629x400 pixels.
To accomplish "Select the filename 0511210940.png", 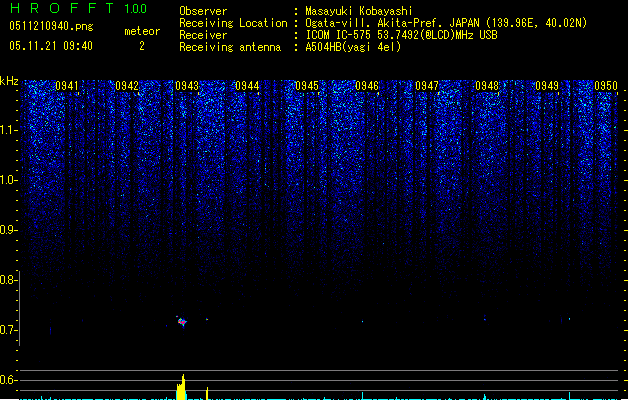I will click(51, 26).
